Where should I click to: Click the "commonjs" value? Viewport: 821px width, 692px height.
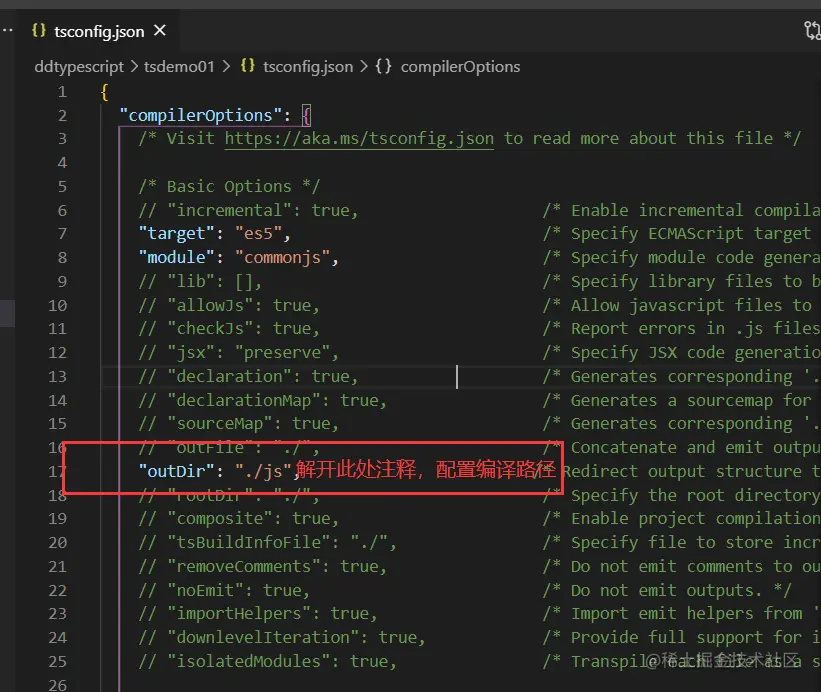(282, 258)
